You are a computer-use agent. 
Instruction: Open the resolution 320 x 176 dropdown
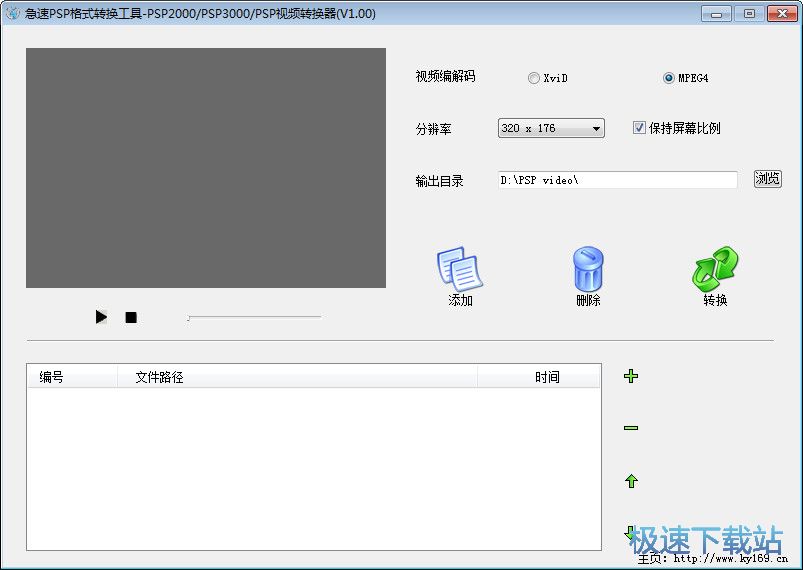551,128
